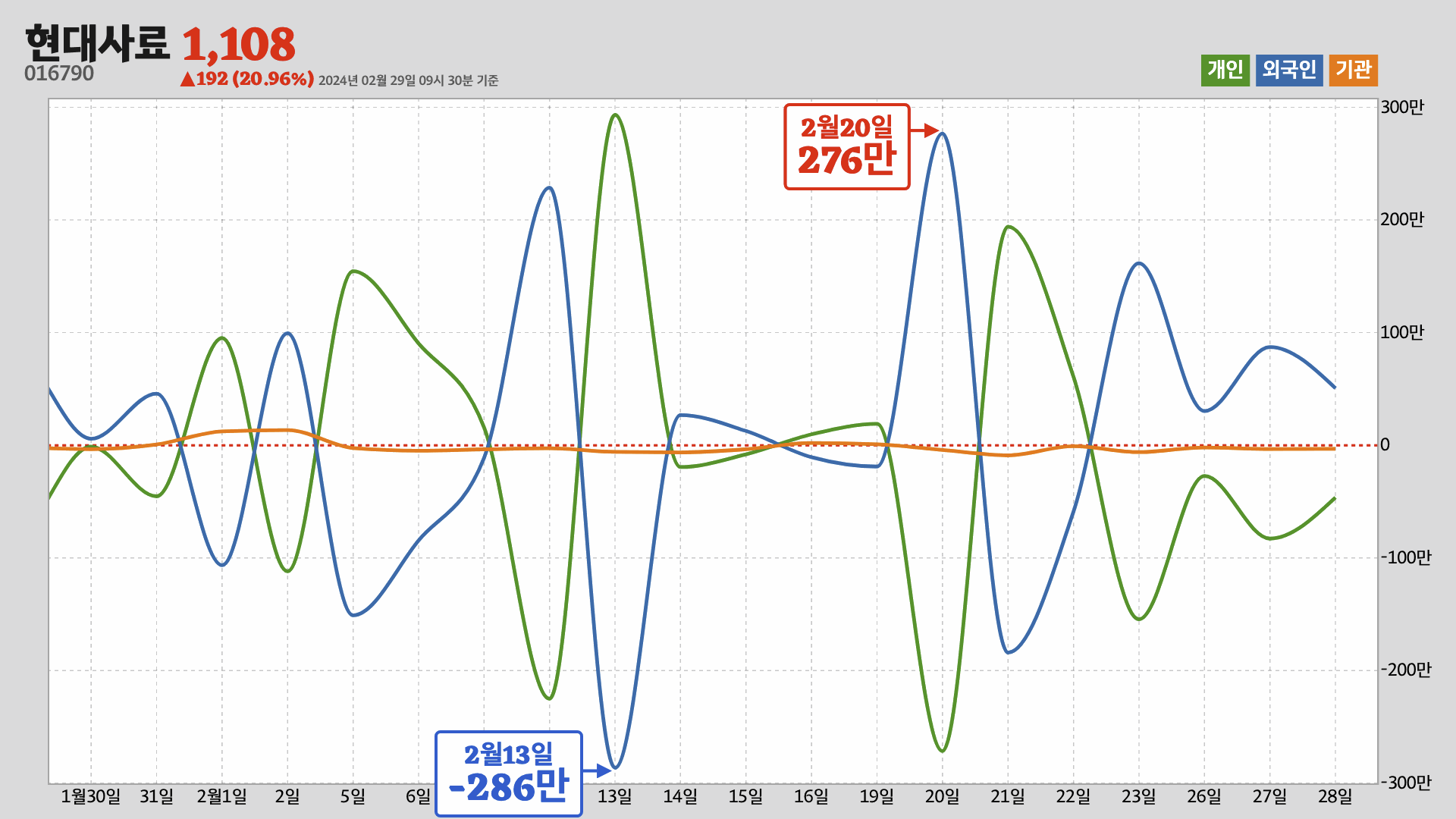Click the 26일 x-axis date
This screenshot has width=1456, height=819.
[1204, 796]
